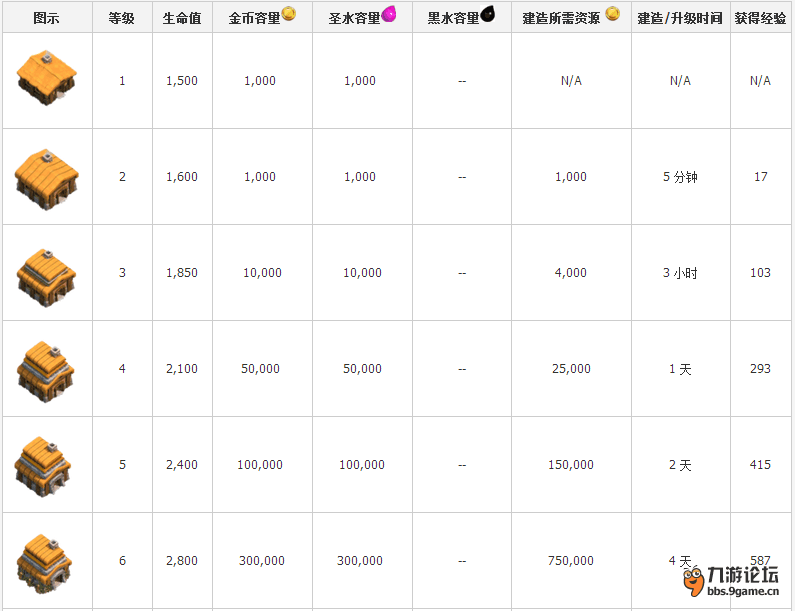The image size is (795, 611).
Task: Click the pink elixir drop icon
Action: click(389, 14)
